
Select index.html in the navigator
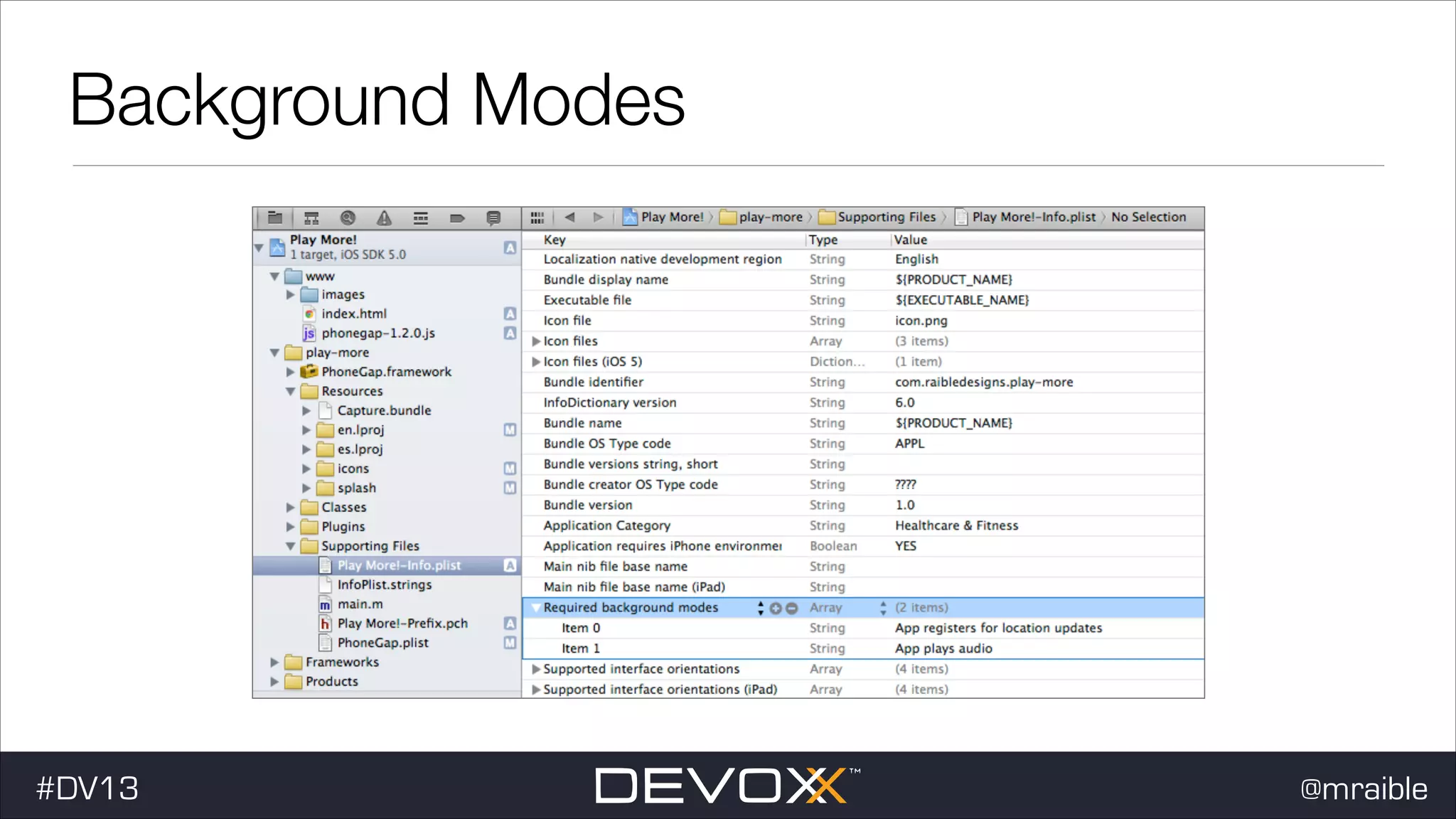coord(353,314)
